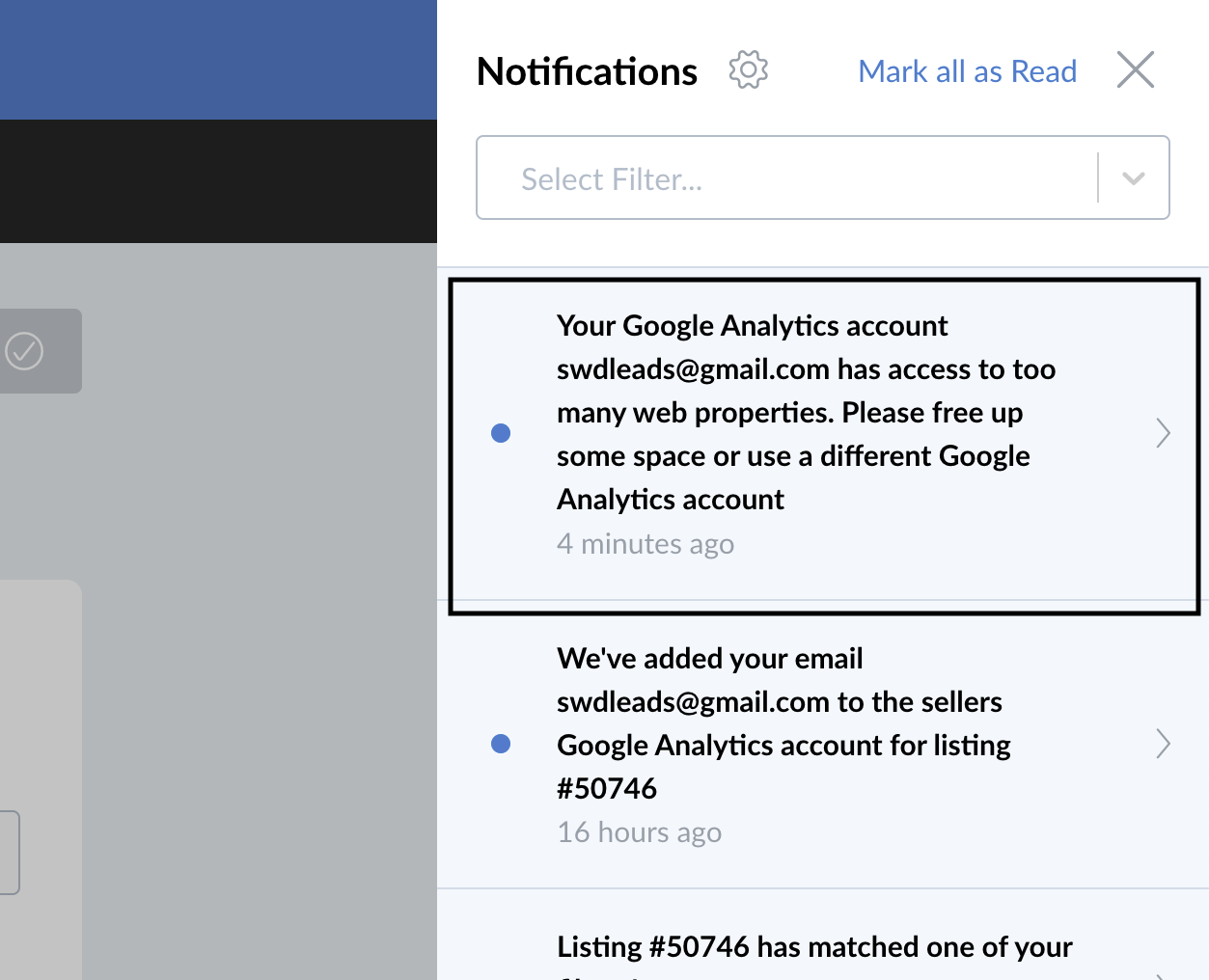Click the blue header bar behind the overlay

point(218,60)
